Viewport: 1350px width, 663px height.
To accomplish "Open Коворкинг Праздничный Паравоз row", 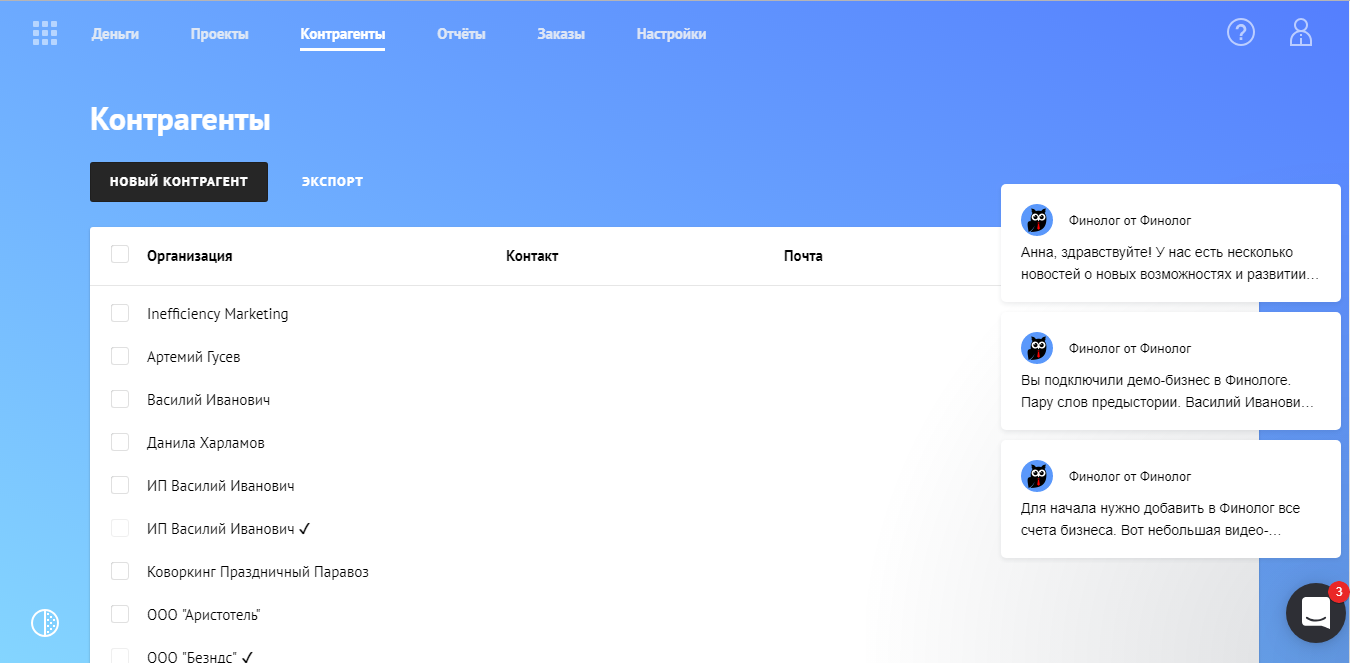I will pyautogui.click(x=258, y=572).
